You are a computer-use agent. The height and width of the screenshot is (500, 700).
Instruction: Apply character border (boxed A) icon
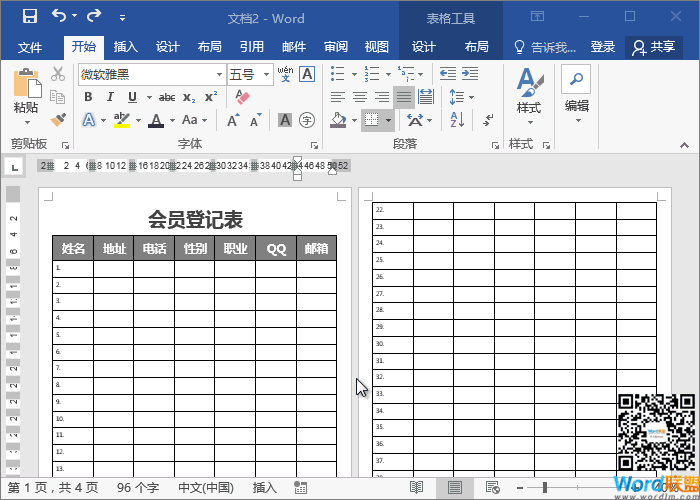click(x=307, y=74)
